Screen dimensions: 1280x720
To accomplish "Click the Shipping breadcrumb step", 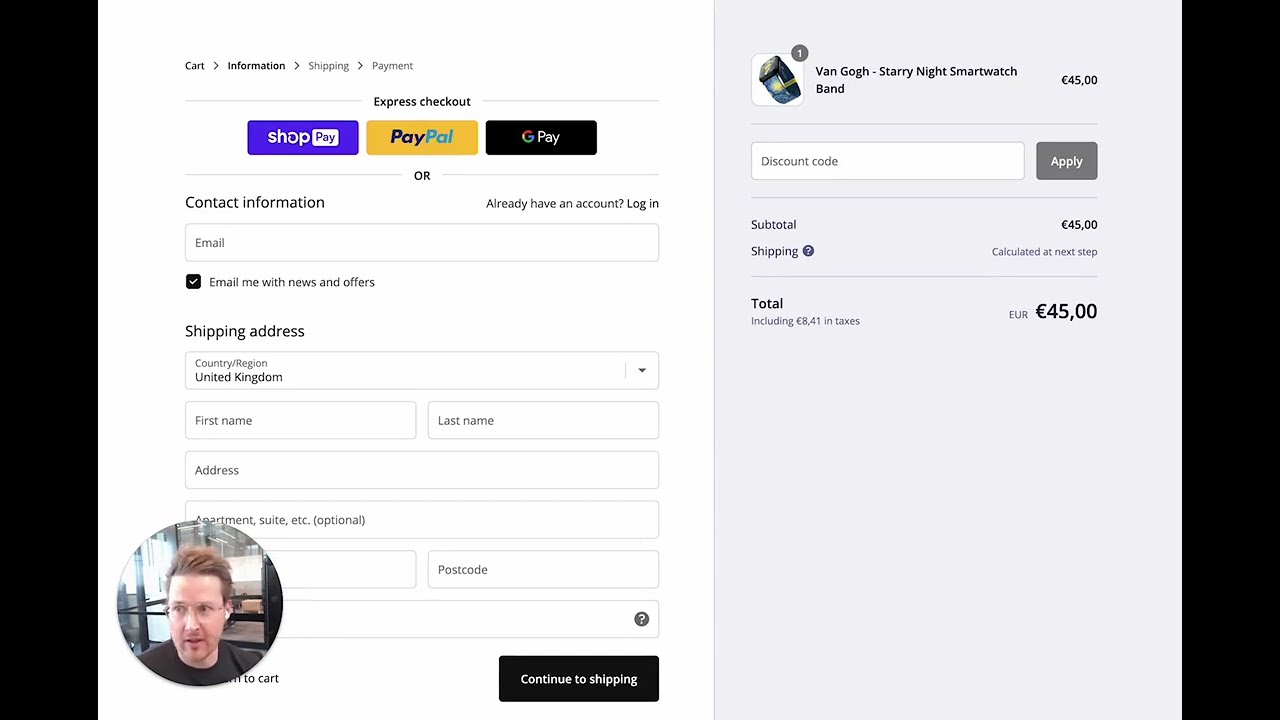I will (x=328, y=66).
